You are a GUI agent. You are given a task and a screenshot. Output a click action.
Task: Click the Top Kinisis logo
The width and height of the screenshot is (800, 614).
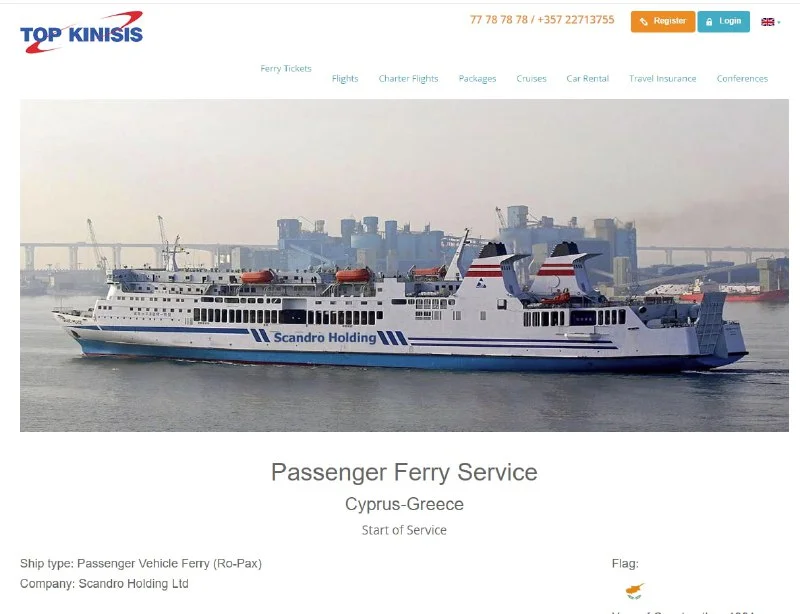(82, 32)
